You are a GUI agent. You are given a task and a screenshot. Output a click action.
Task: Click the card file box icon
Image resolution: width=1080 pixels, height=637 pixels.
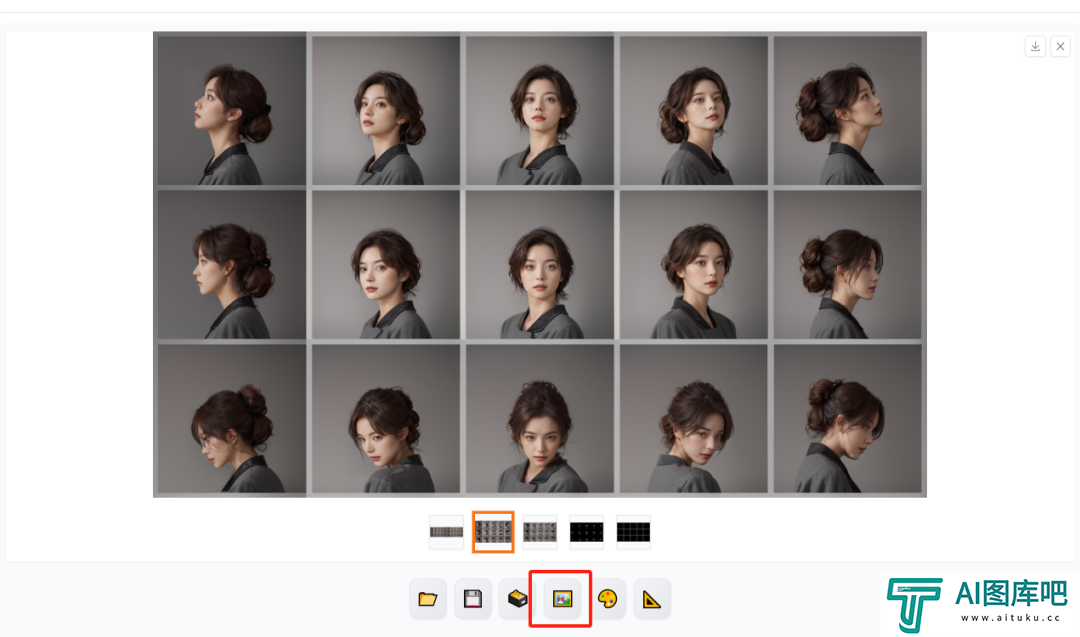517,598
